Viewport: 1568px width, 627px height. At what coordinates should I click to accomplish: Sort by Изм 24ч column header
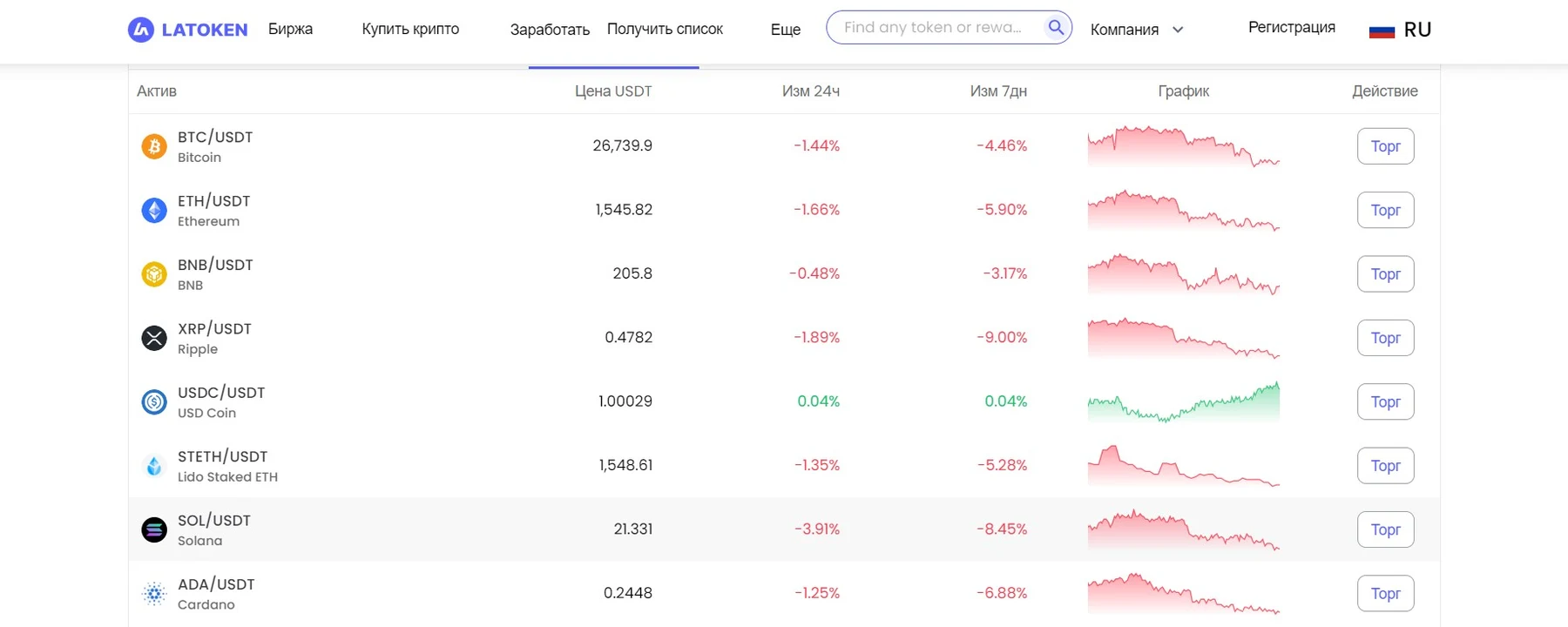[x=811, y=91]
